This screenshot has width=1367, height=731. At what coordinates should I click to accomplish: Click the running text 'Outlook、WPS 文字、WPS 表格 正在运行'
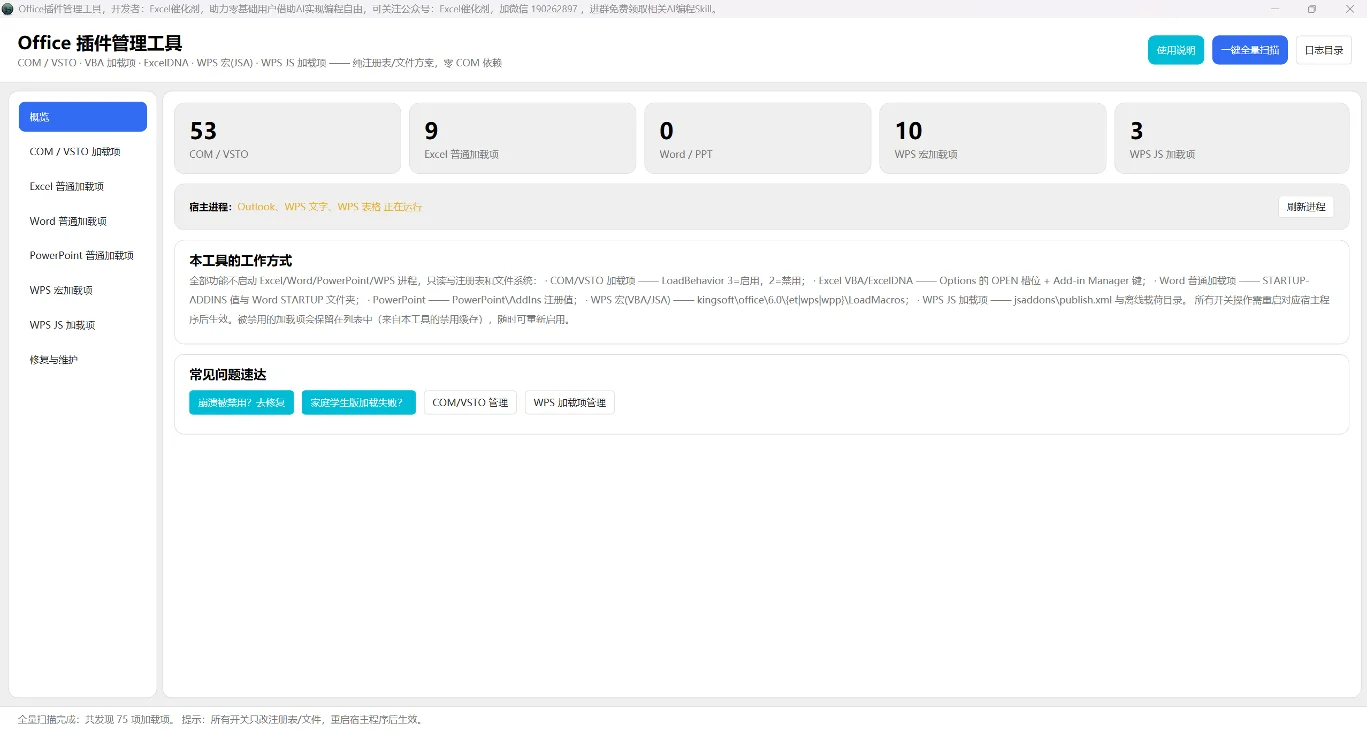pyautogui.click(x=329, y=207)
